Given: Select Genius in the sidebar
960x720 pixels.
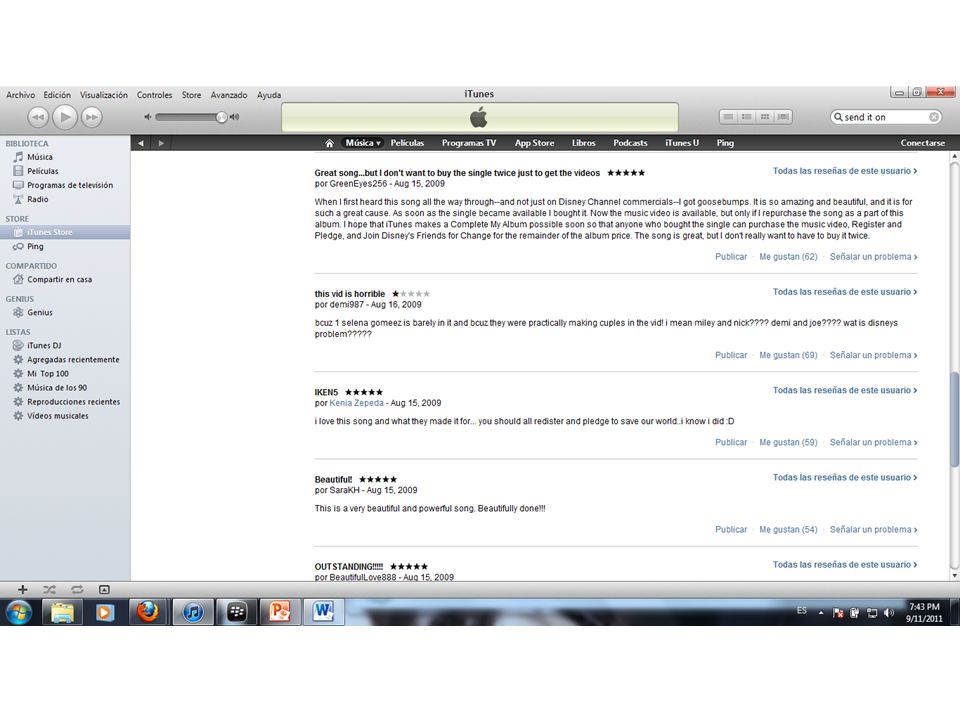Looking at the screenshot, I should click(65, 312).
